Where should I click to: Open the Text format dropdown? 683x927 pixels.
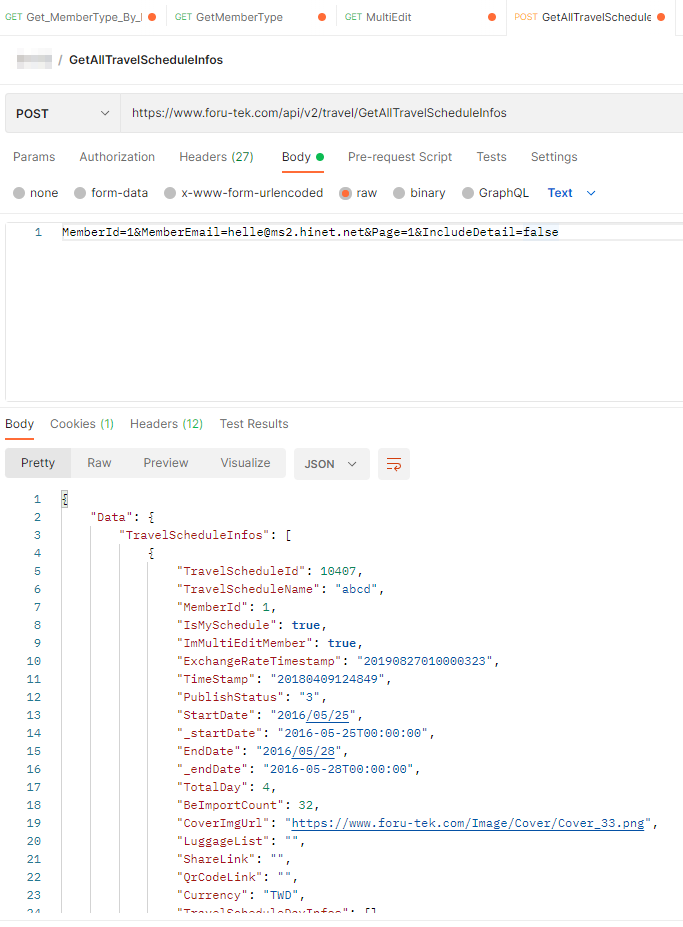tap(571, 193)
